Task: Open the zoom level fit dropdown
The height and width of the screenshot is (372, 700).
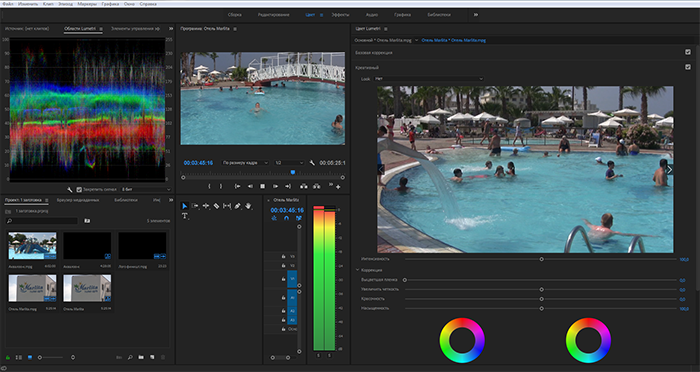Action: click(245, 163)
